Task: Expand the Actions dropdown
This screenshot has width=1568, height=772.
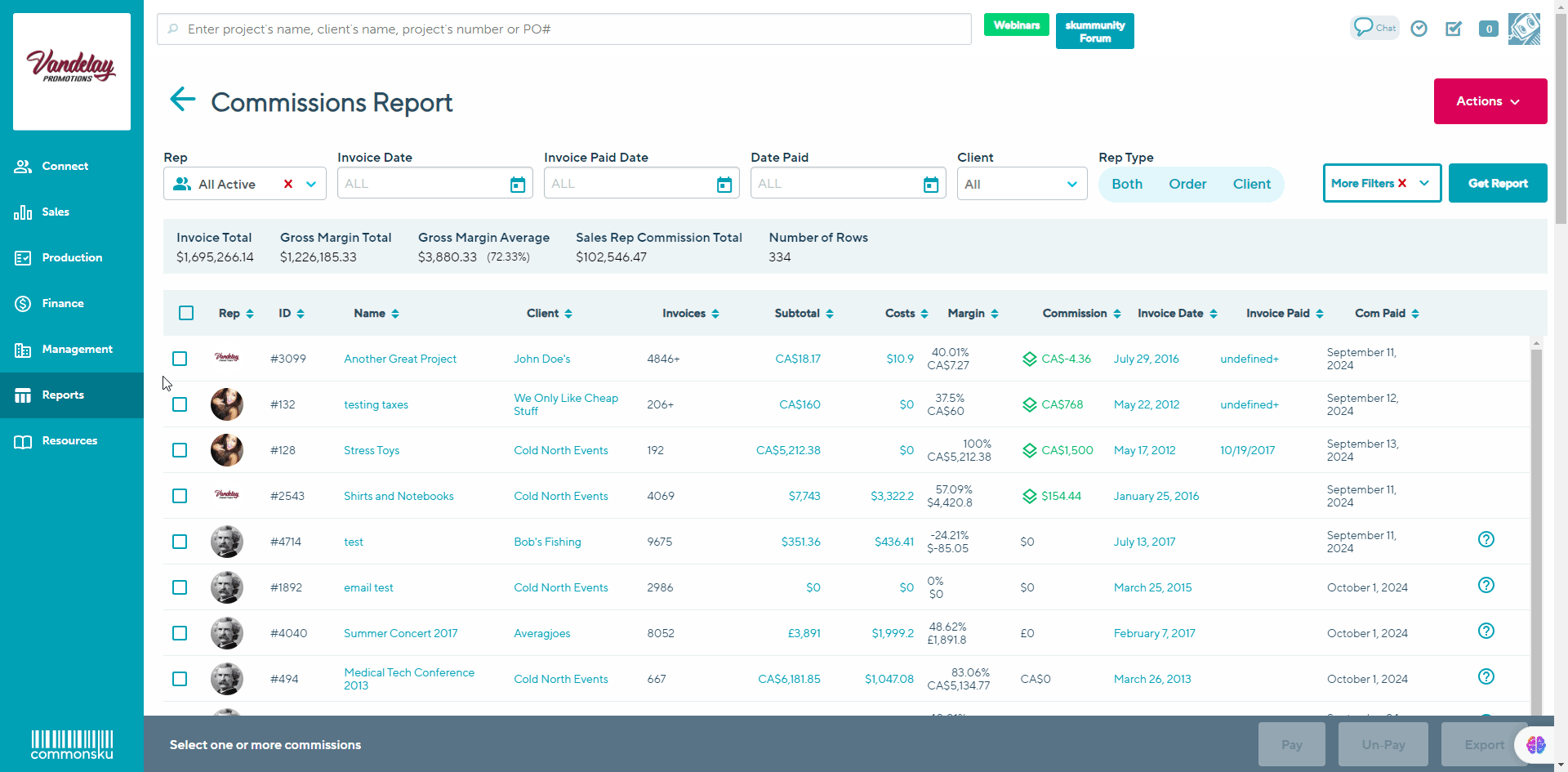Action: [1490, 101]
